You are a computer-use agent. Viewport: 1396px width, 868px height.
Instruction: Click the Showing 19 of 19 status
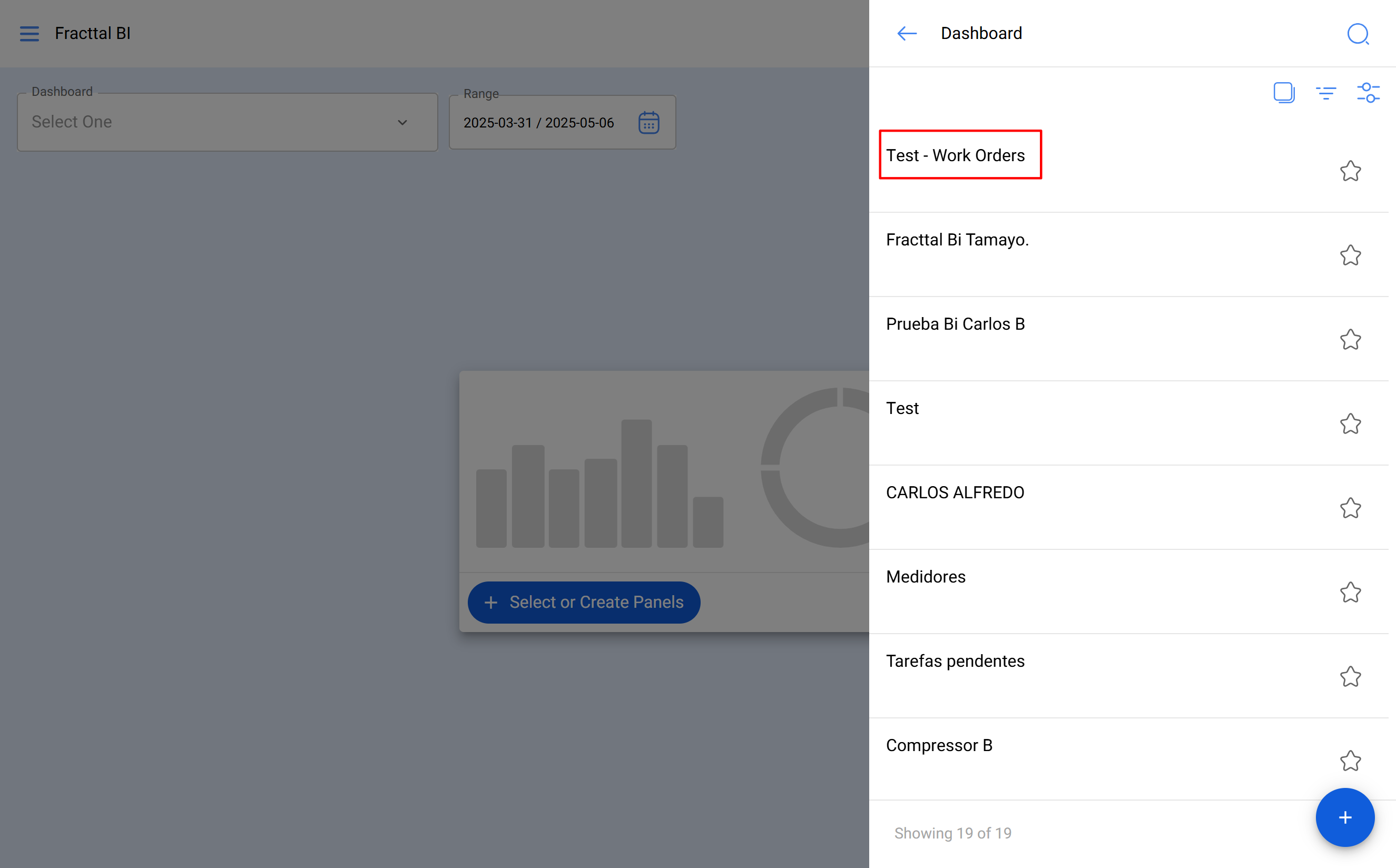click(953, 833)
